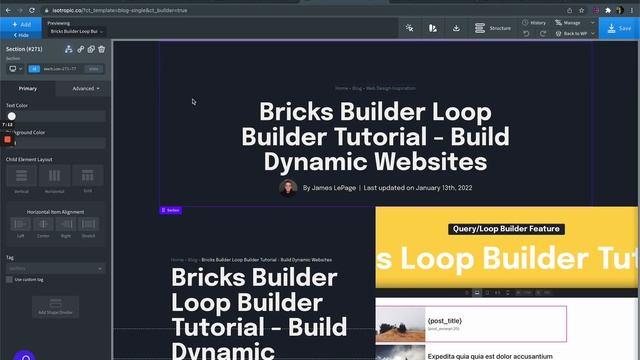Viewport: 640px width, 360px height.
Task: Click Query/Loop Builder Feature badge
Action: 506,229
